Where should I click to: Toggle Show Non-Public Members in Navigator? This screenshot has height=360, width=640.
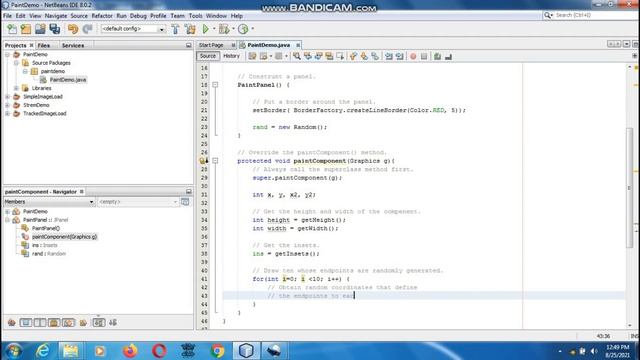54,323
